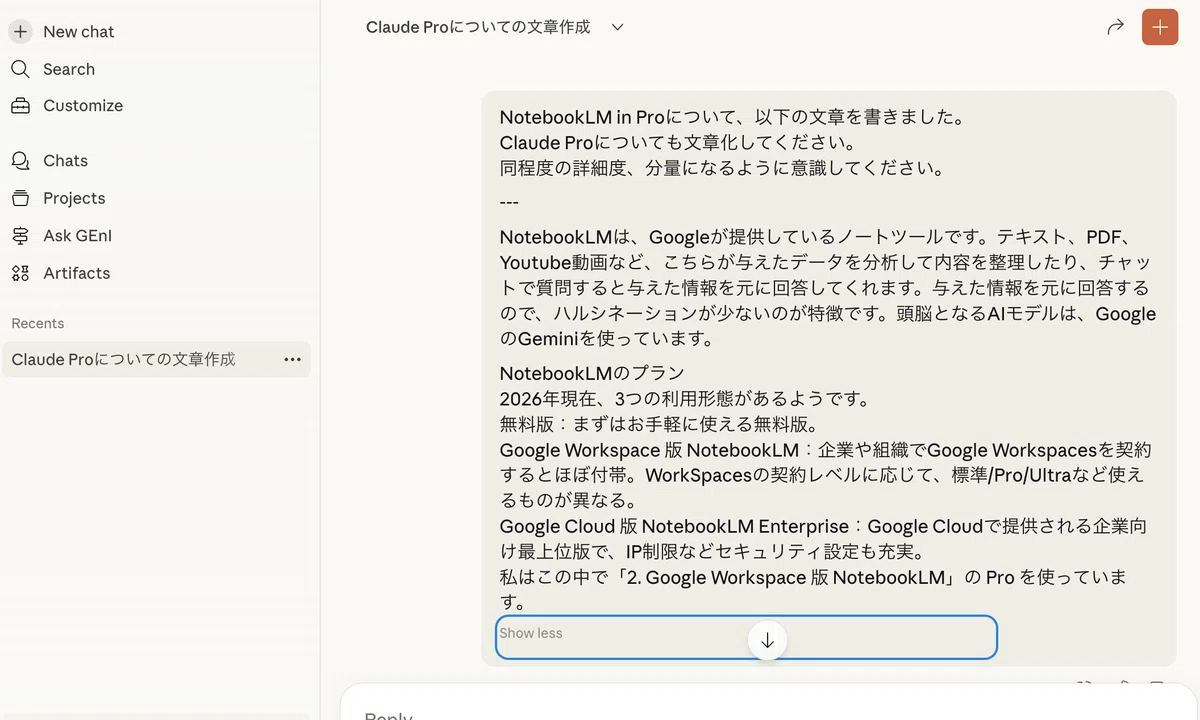Screen dimensions: 1200x720
Task: Open the Customize page
Action: (x=66, y=106)
